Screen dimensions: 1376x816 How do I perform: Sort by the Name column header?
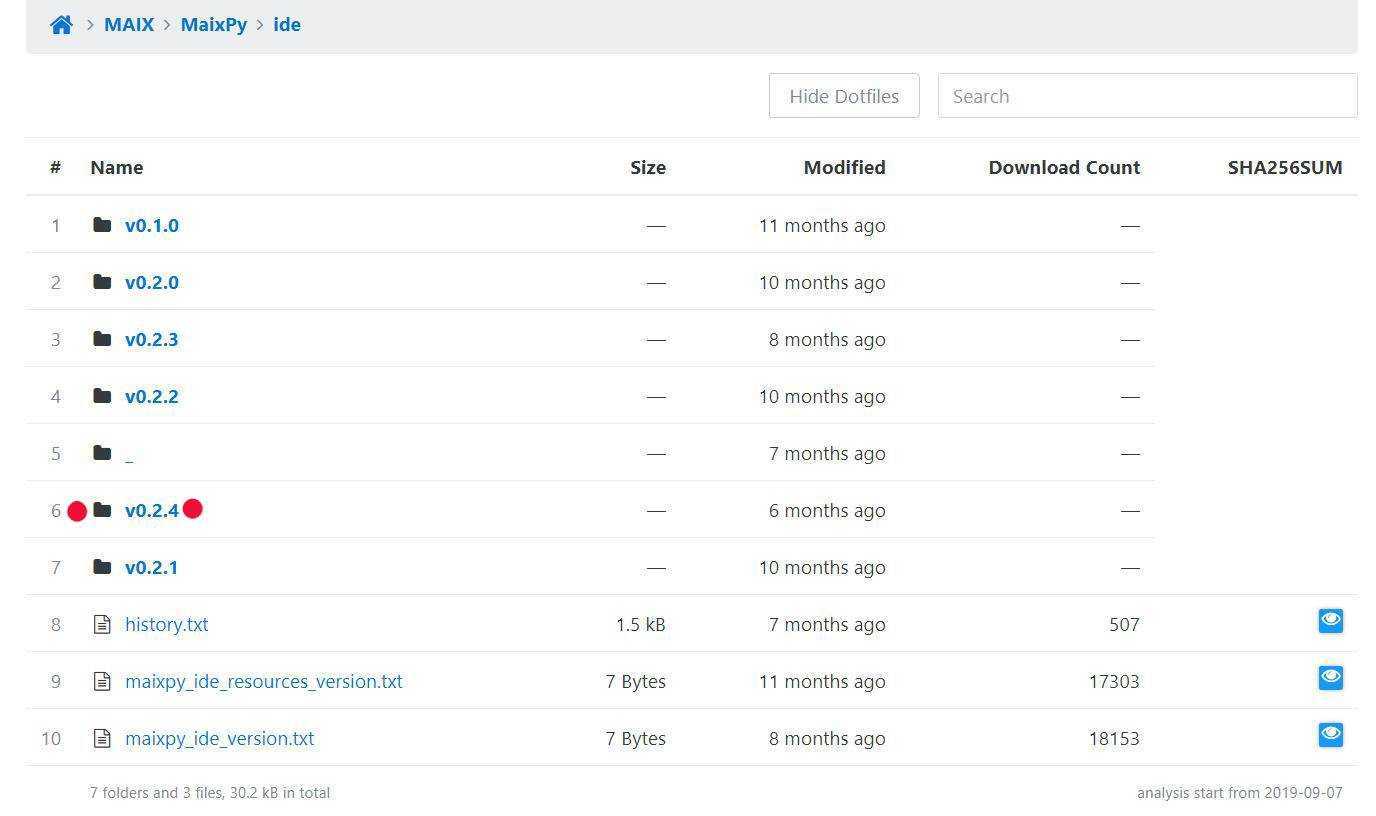pyautogui.click(x=117, y=168)
